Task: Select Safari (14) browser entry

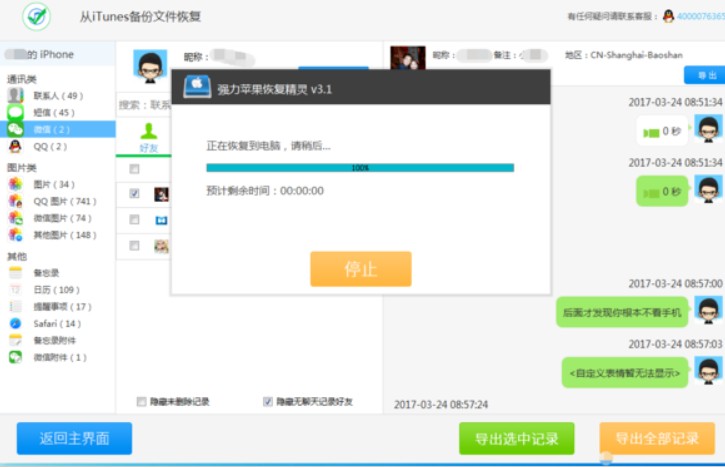Action: (57, 323)
